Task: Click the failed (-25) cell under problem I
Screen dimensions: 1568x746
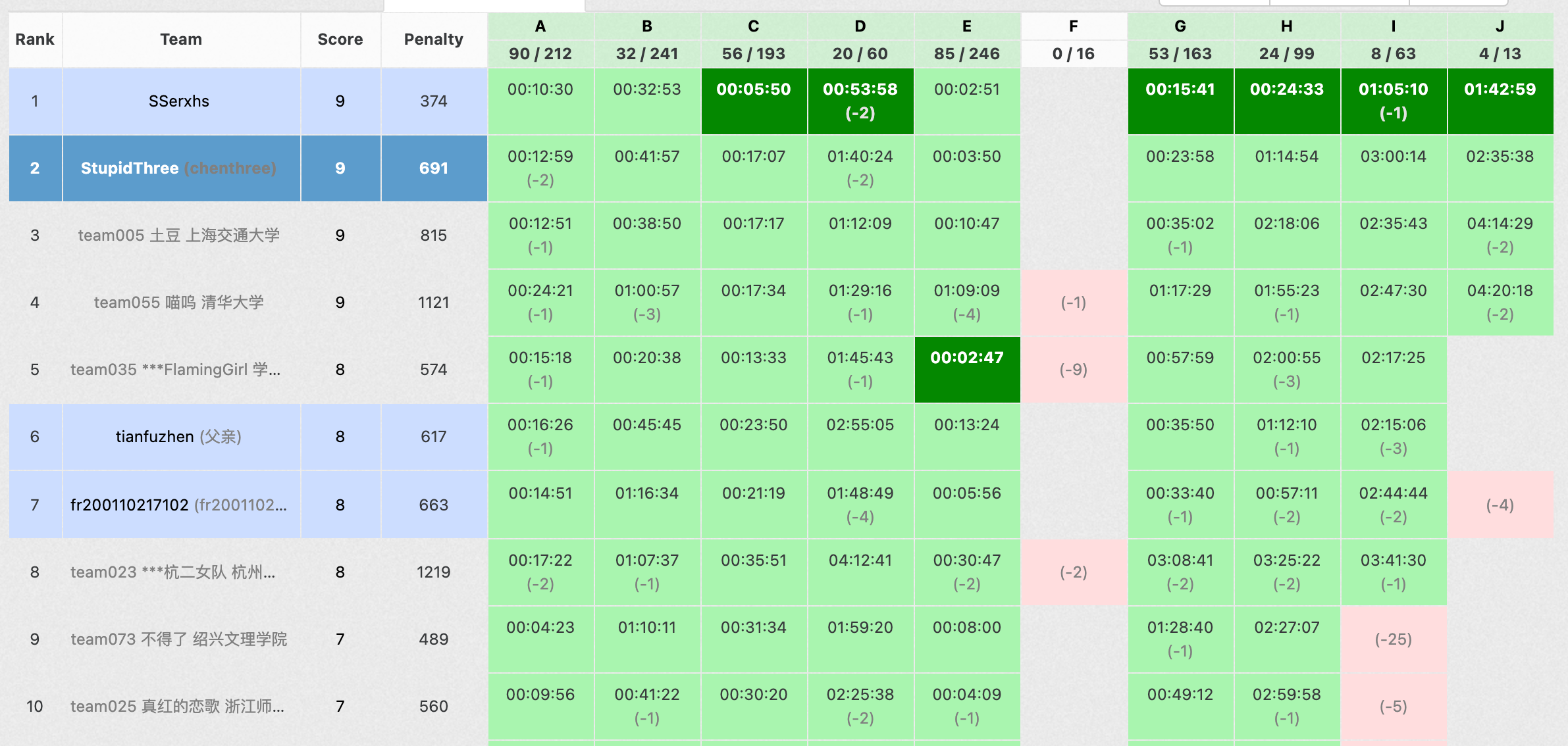Action: [1393, 639]
